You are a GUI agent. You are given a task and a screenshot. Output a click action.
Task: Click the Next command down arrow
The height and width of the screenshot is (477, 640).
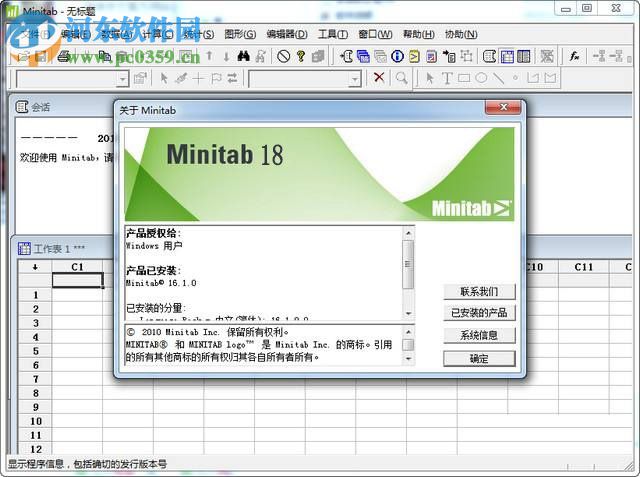pos(227,57)
